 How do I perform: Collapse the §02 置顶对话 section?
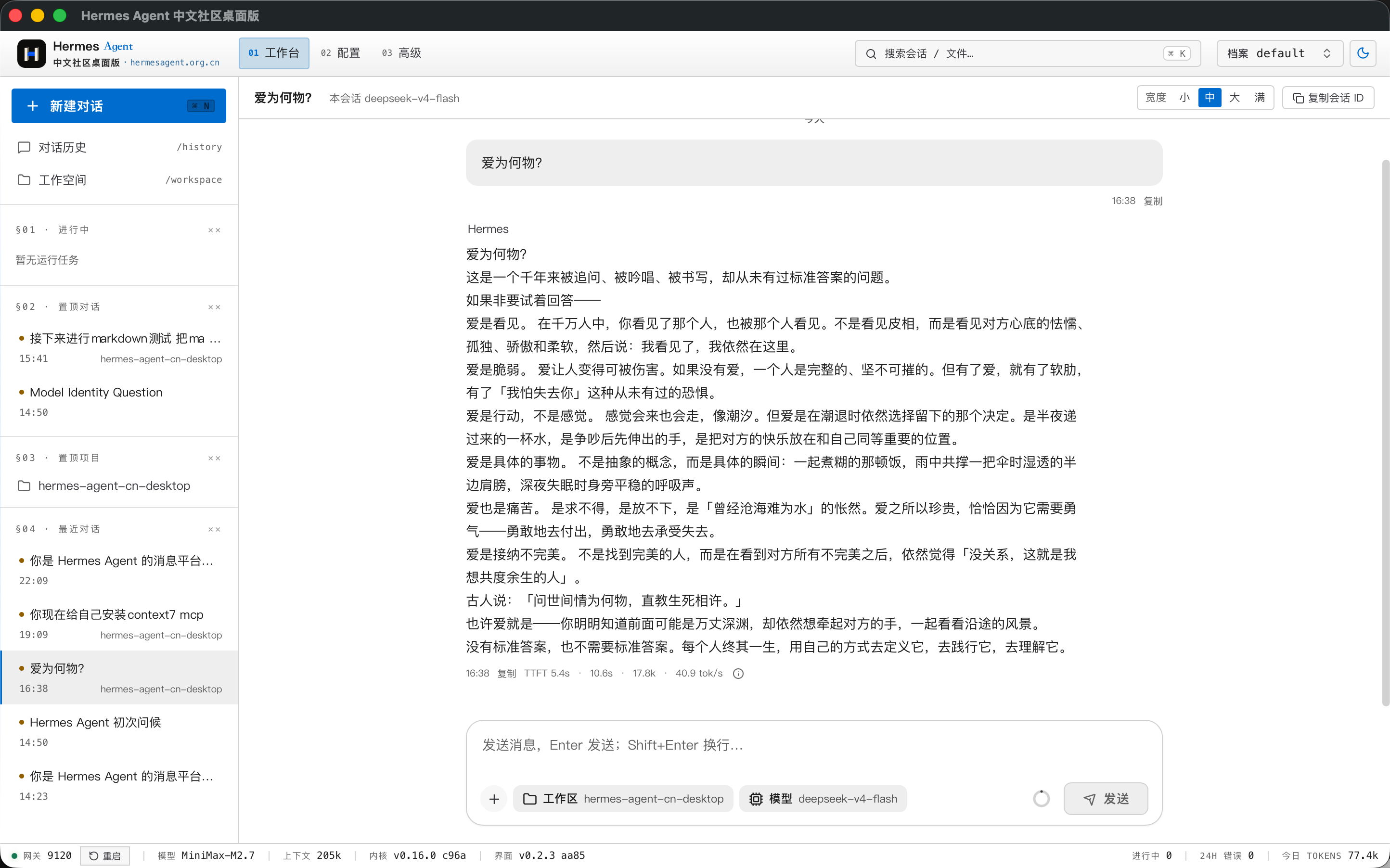214,307
